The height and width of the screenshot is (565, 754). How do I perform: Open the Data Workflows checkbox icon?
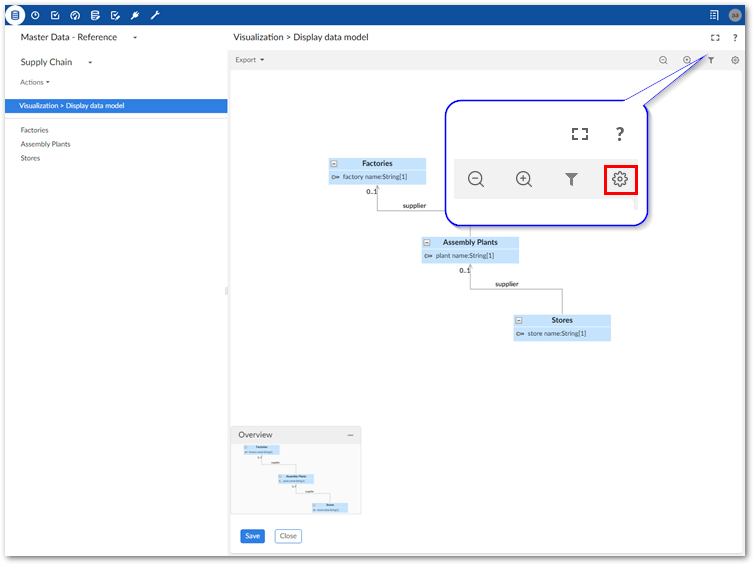click(x=55, y=15)
